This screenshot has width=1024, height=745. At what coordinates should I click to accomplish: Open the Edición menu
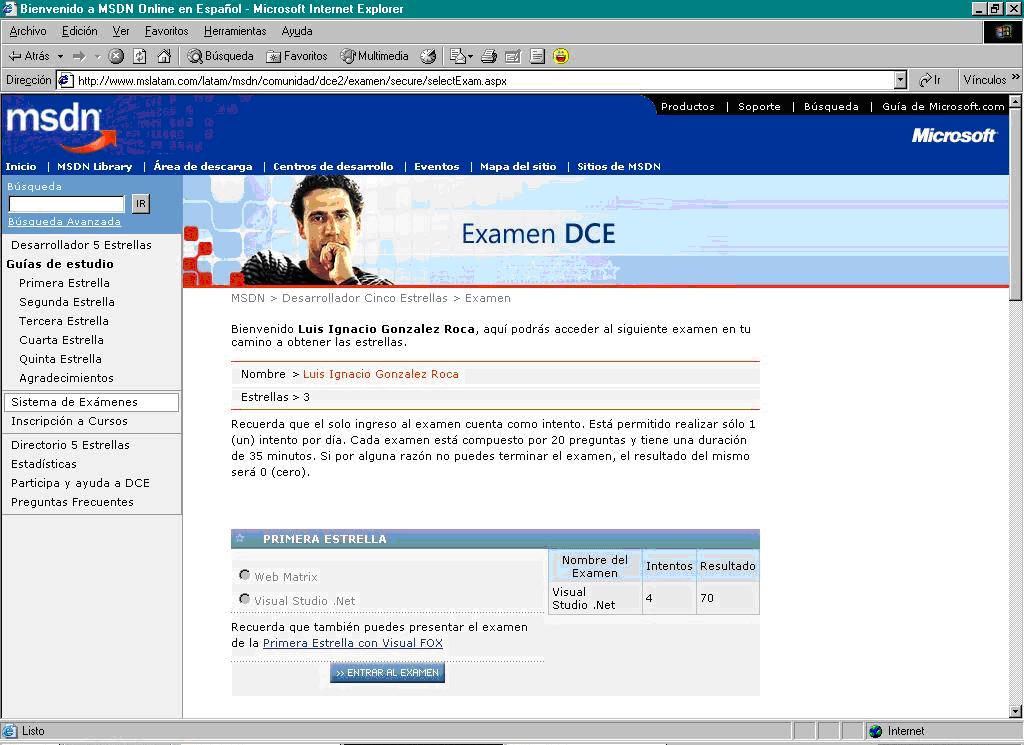coord(80,31)
